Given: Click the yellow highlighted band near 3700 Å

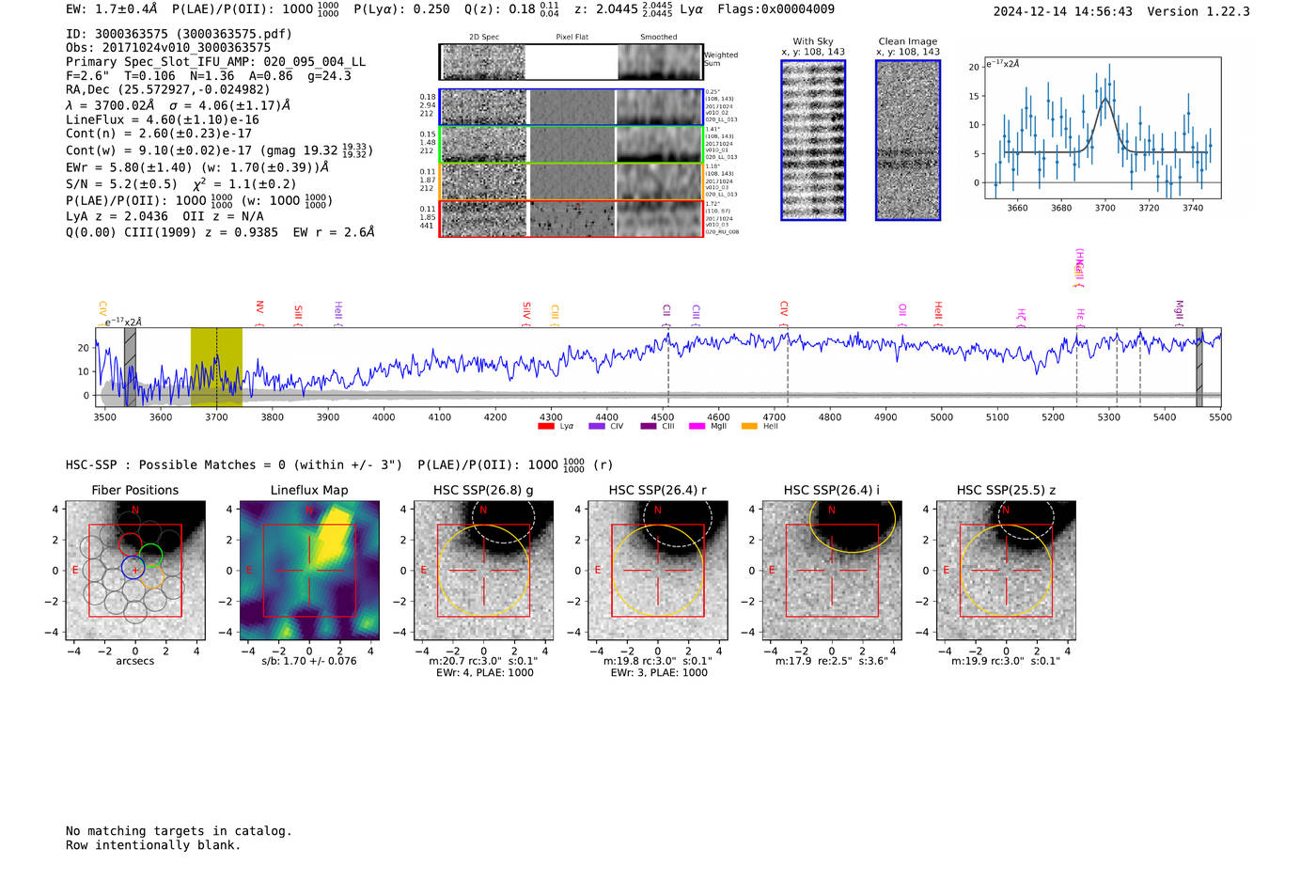Looking at the screenshot, I should tap(216, 367).
